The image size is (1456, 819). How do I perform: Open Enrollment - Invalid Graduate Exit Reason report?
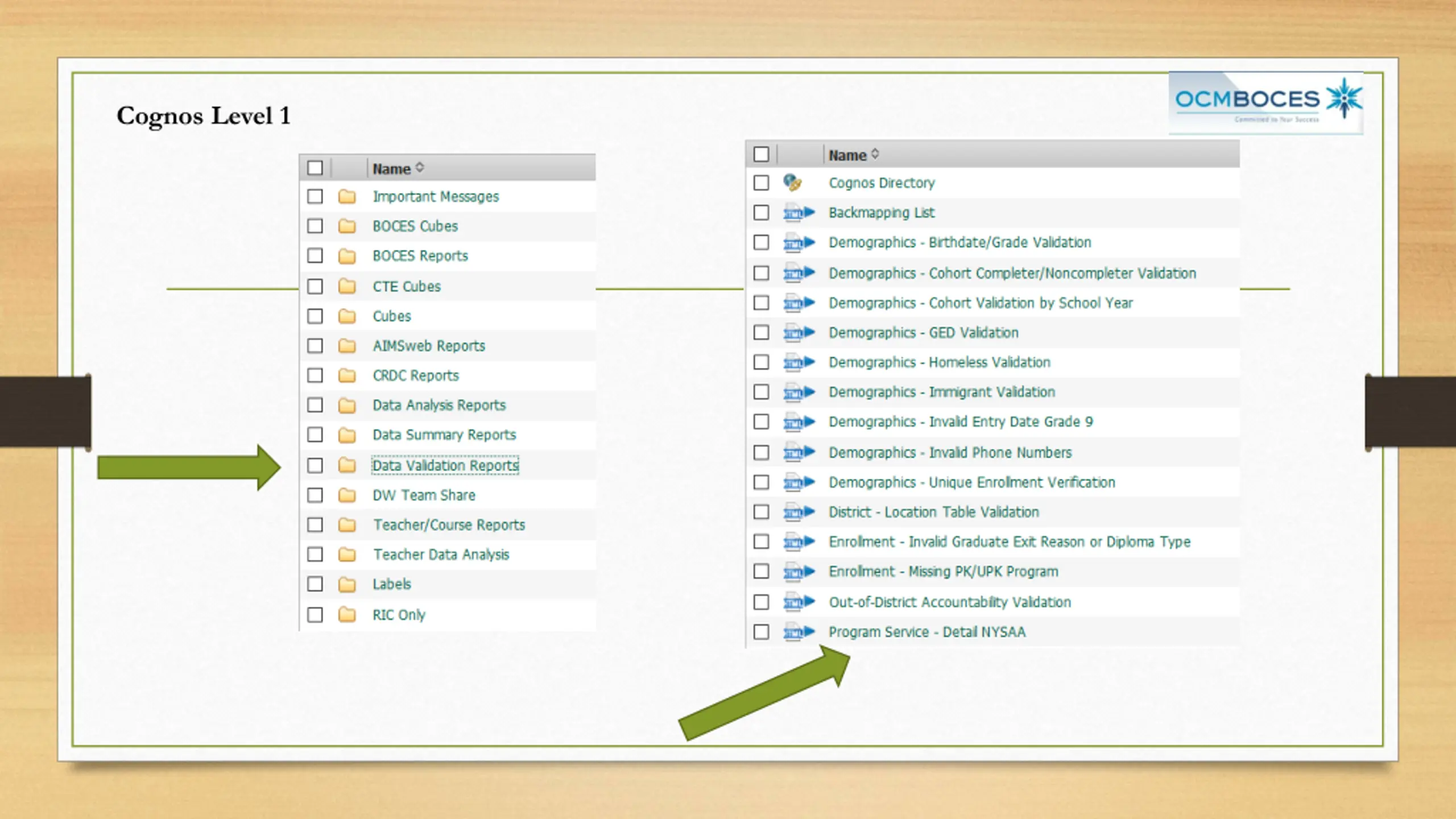click(1010, 542)
